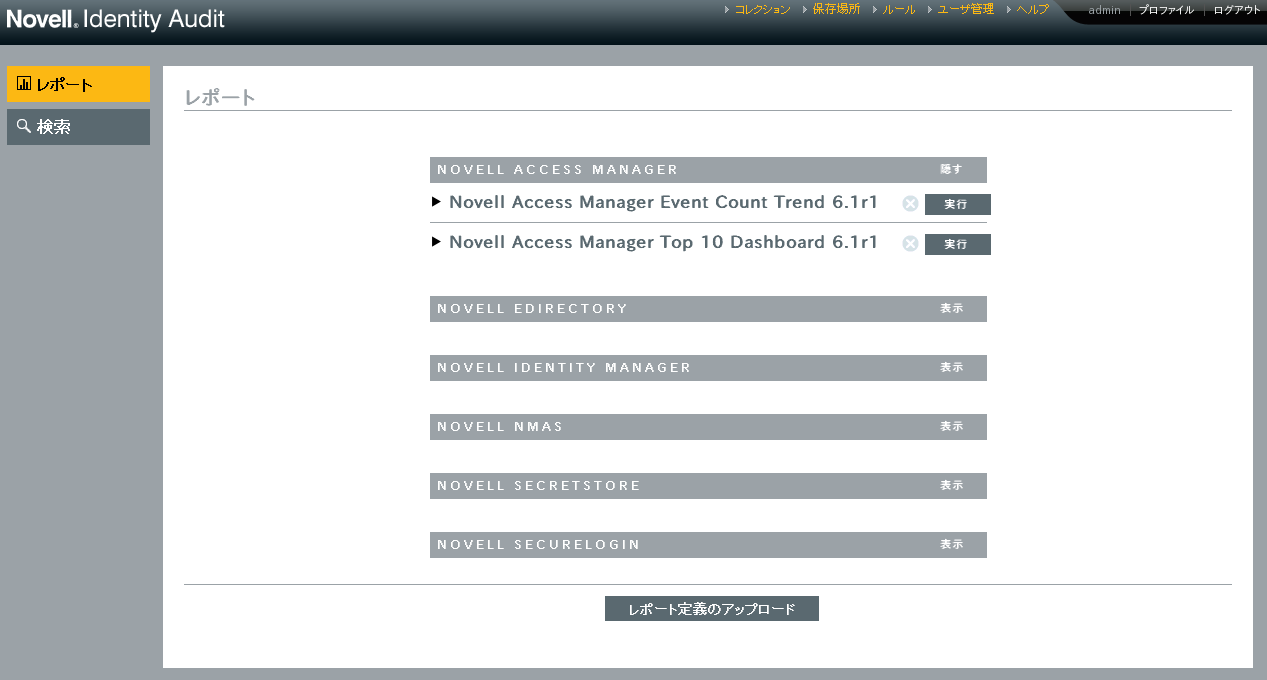The width and height of the screenshot is (1267, 680).
Task: Show the Novell NMAS reports with 表示
Action: 951,427
